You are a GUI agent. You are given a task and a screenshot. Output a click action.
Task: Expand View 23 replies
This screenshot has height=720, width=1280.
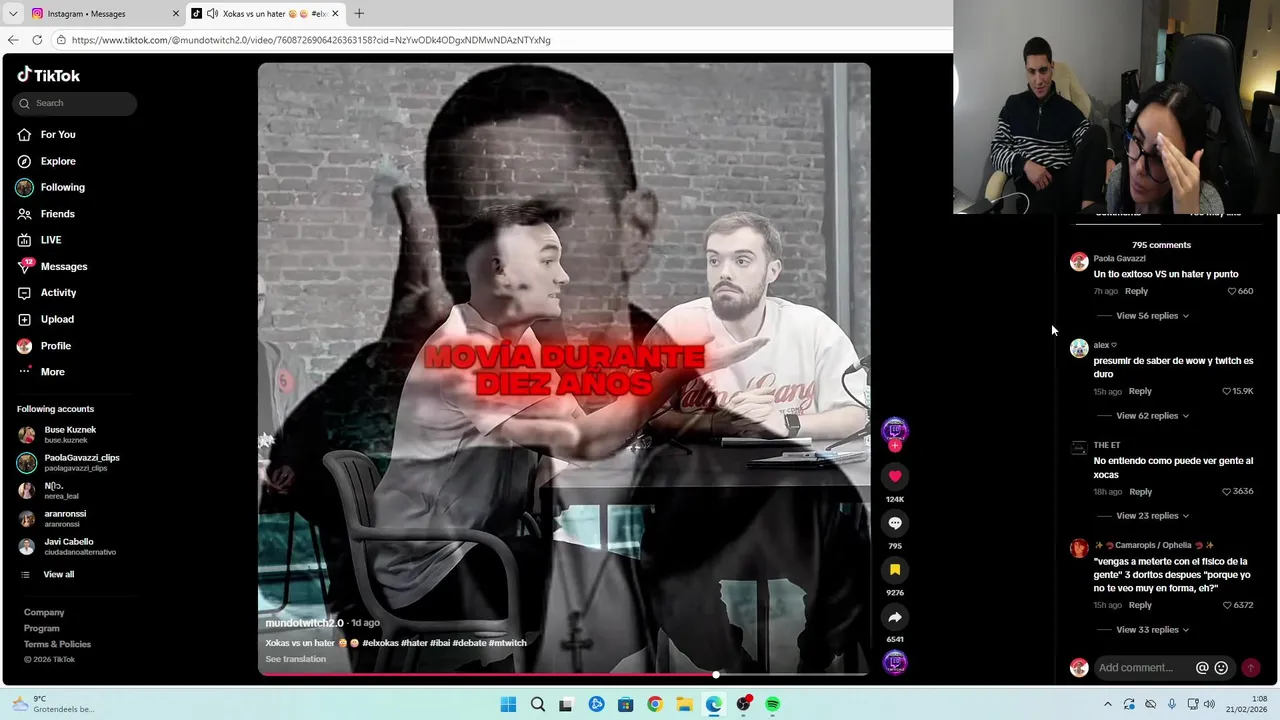pos(1152,516)
